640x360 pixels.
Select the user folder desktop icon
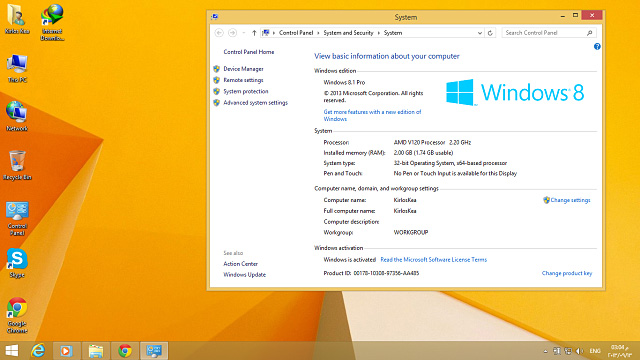[x=17, y=19]
